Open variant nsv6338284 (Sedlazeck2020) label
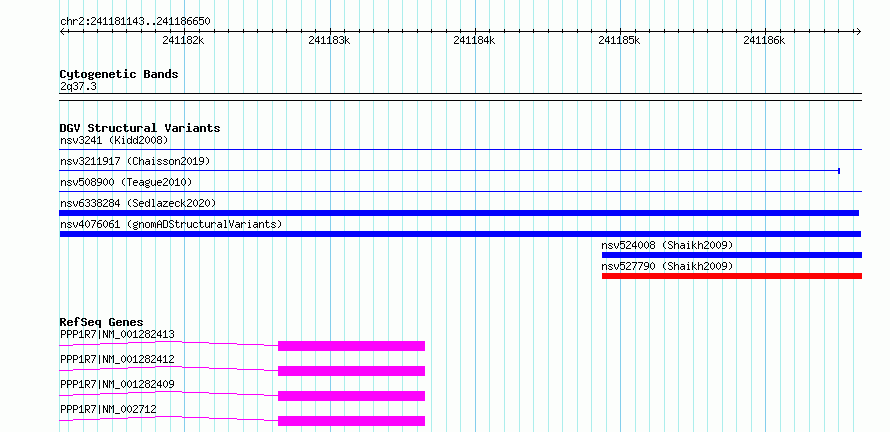The height and width of the screenshot is (432, 890). [x=138, y=203]
